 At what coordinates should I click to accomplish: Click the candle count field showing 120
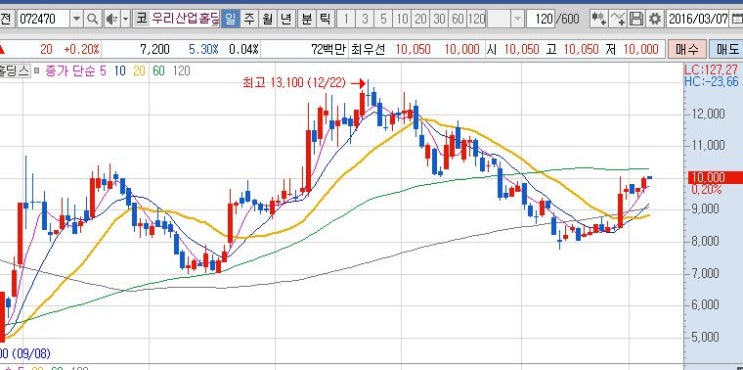tap(540, 19)
